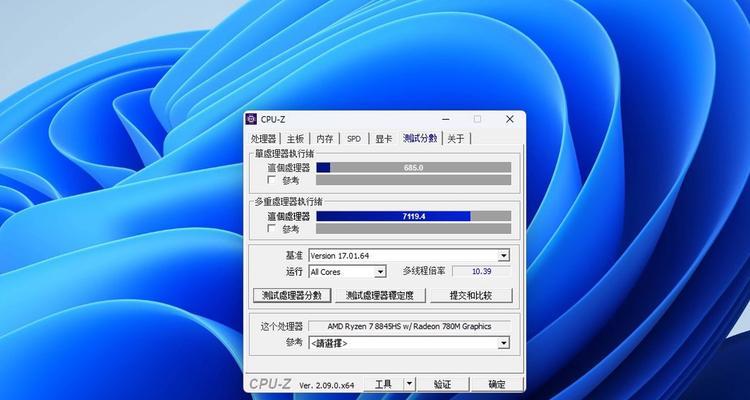Click the 測試處理器穩定度 button
750x400 pixels.
380,295
